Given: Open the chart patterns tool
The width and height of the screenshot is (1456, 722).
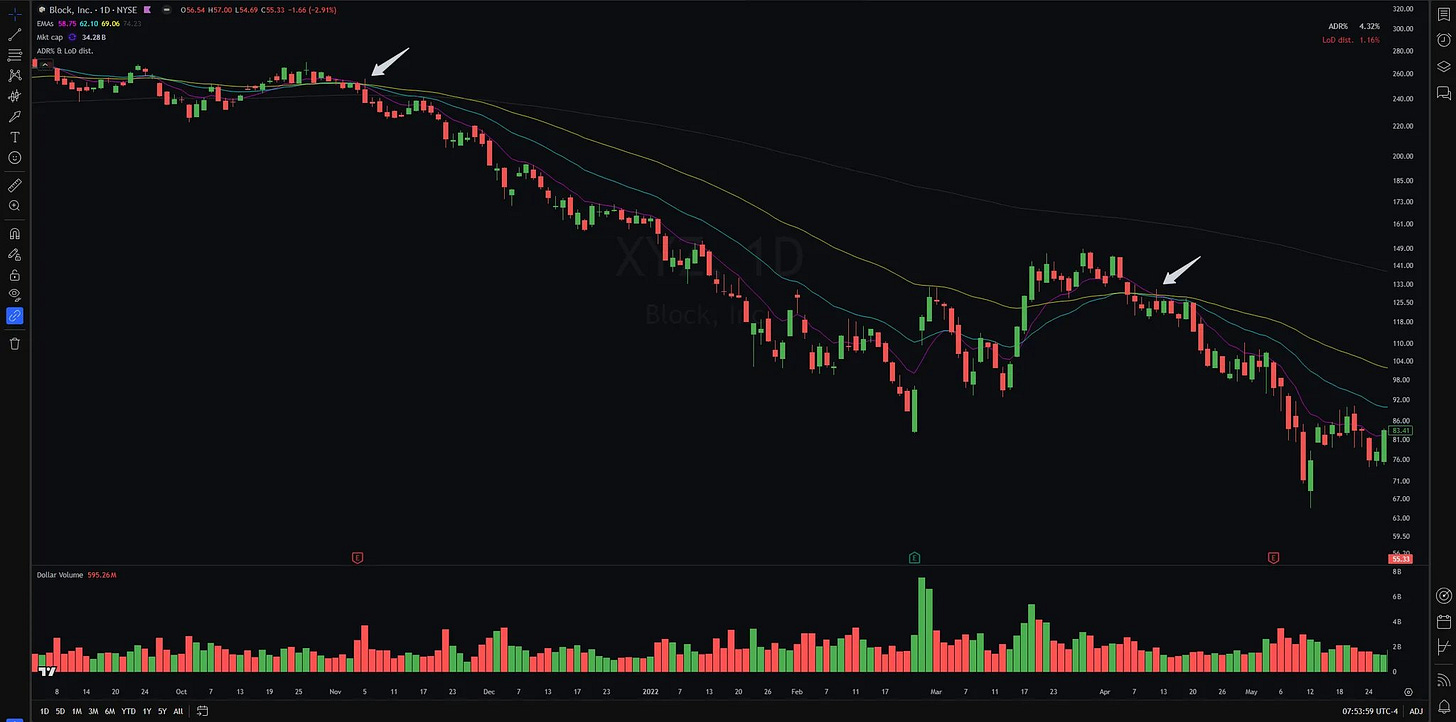Looking at the screenshot, I should [x=15, y=75].
